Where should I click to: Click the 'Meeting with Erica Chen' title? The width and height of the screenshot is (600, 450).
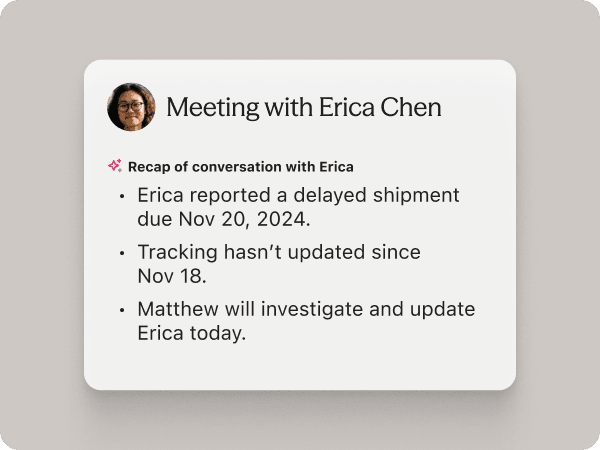303,107
